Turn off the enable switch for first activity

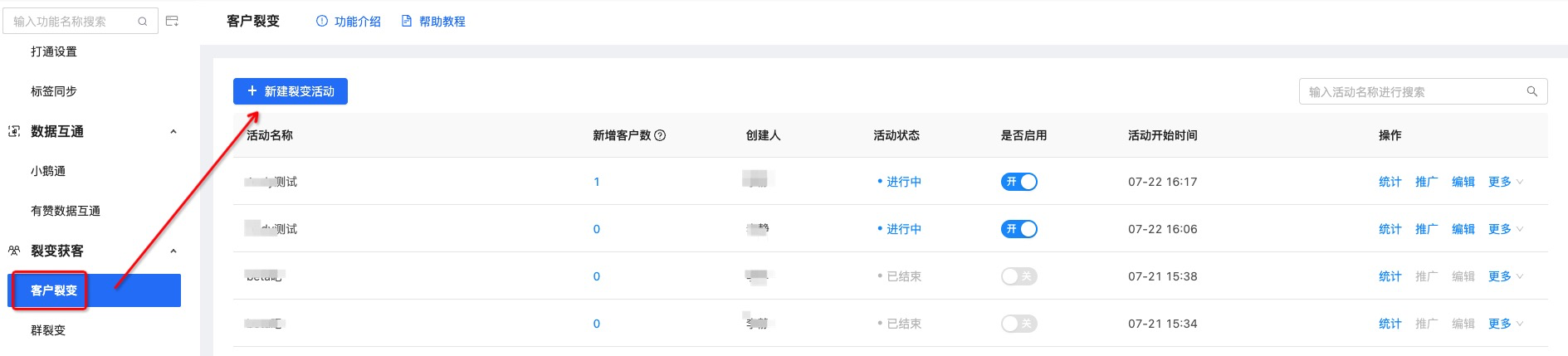click(1018, 182)
